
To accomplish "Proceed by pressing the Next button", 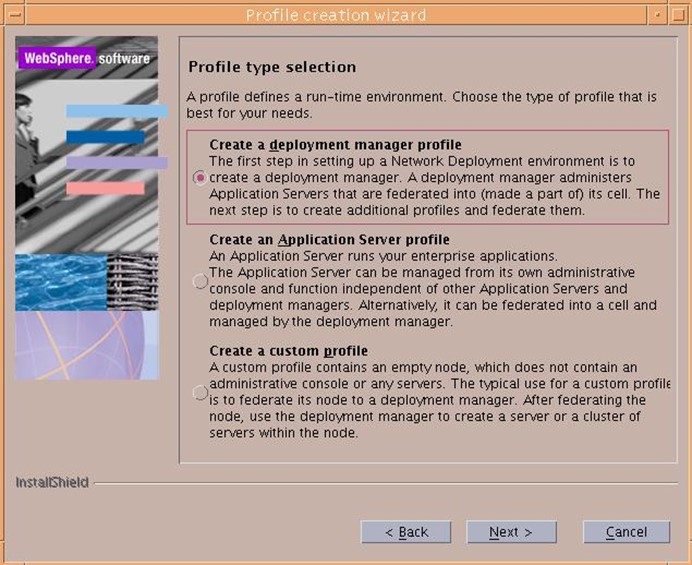I will coord(510,532).
